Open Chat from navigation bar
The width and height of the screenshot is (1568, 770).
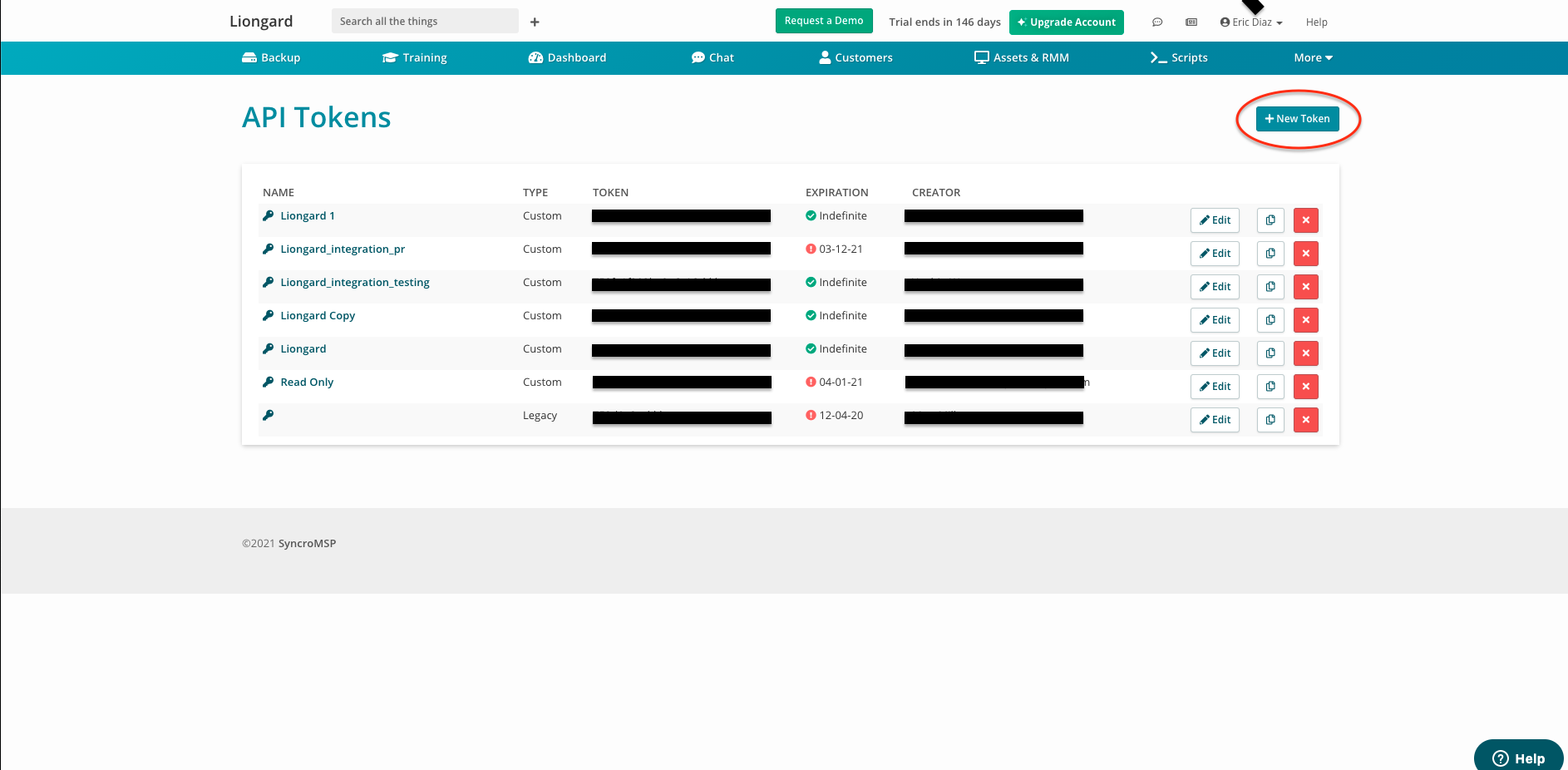point(713,57)
